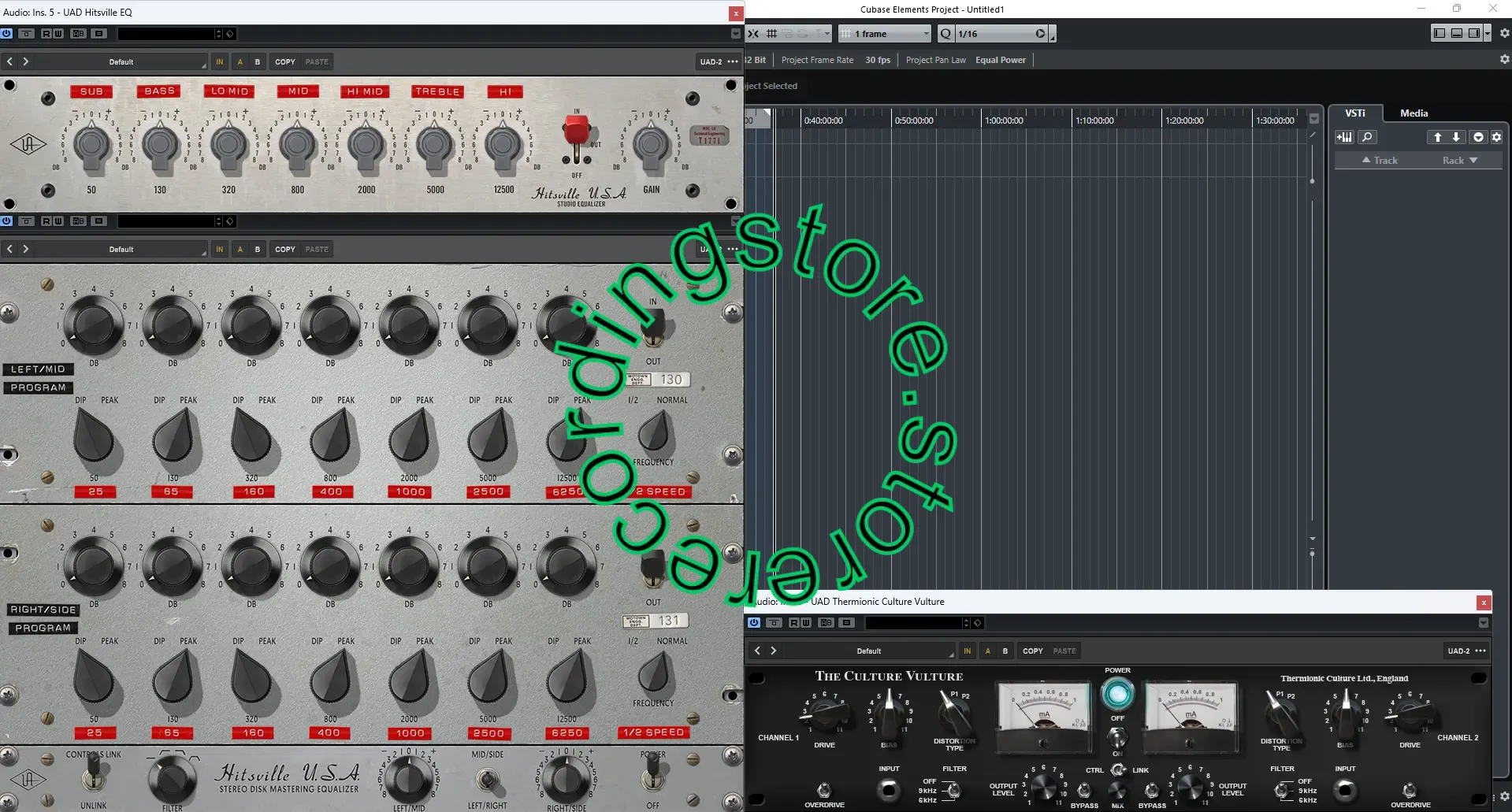The width and height of the screenshot is (1512, 812).
Task: Load previous preset in Hitsville EQ
Action: (x=9, y=61)
